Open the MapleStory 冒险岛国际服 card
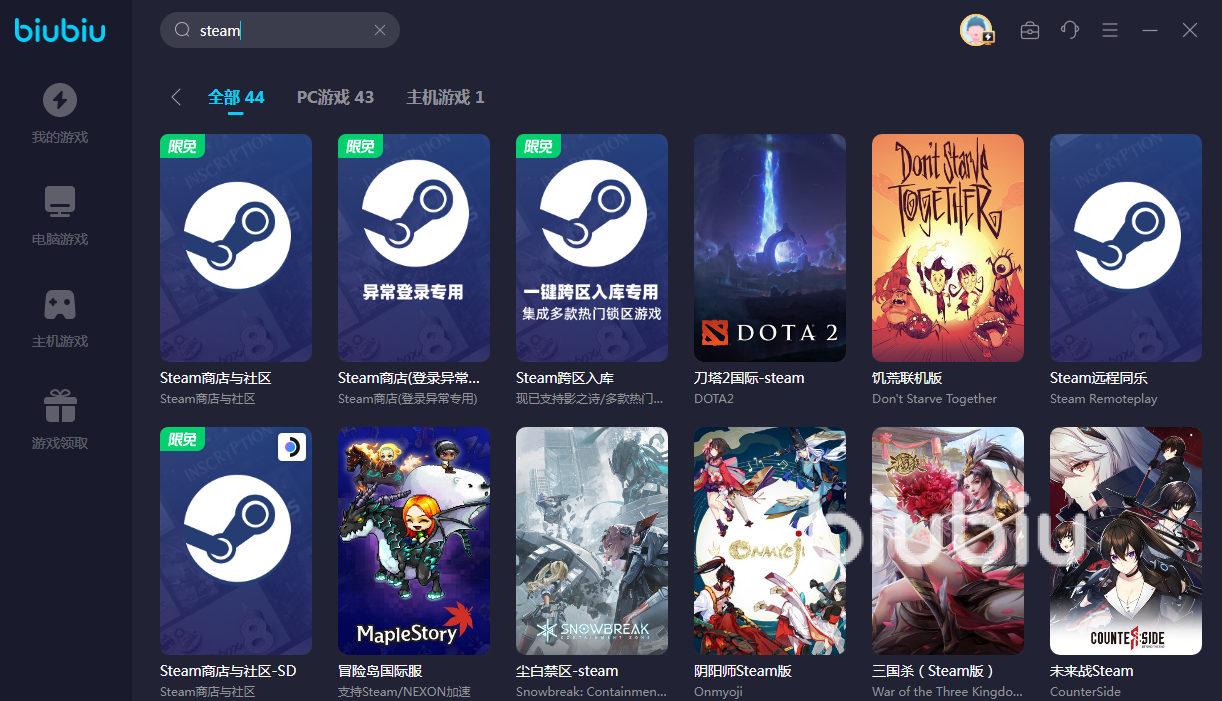1222x701 pixels. coord(414,541)
